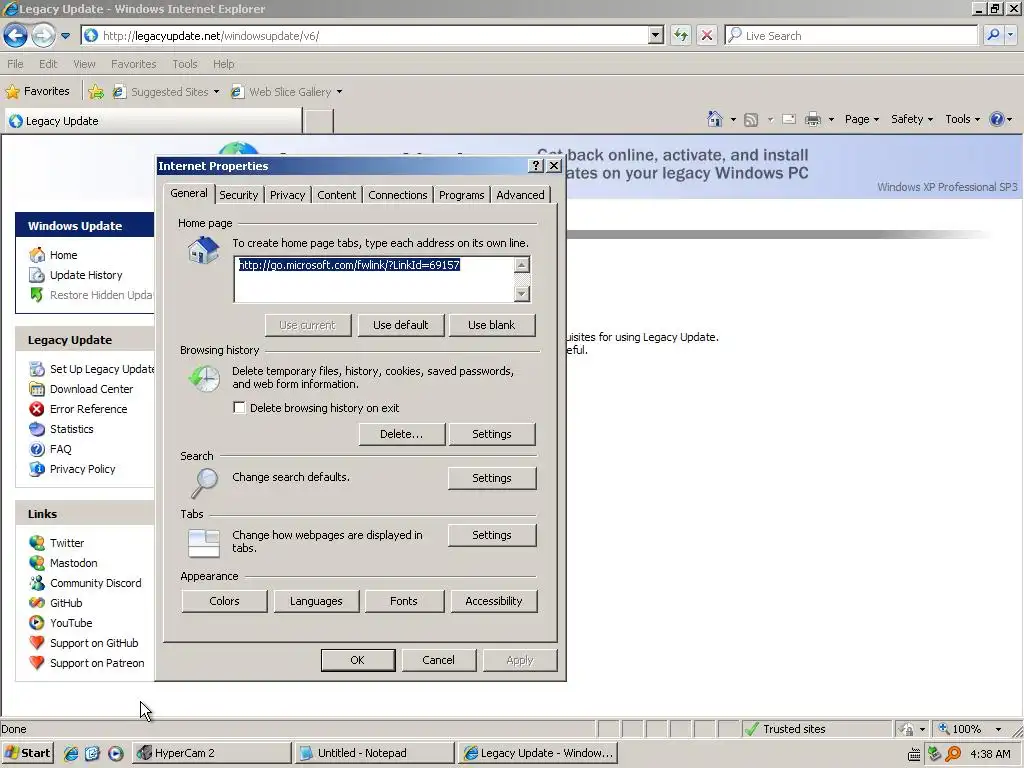Click the Use blank button
Viewport: 1024px width, 768px height.
click(492, 325)
